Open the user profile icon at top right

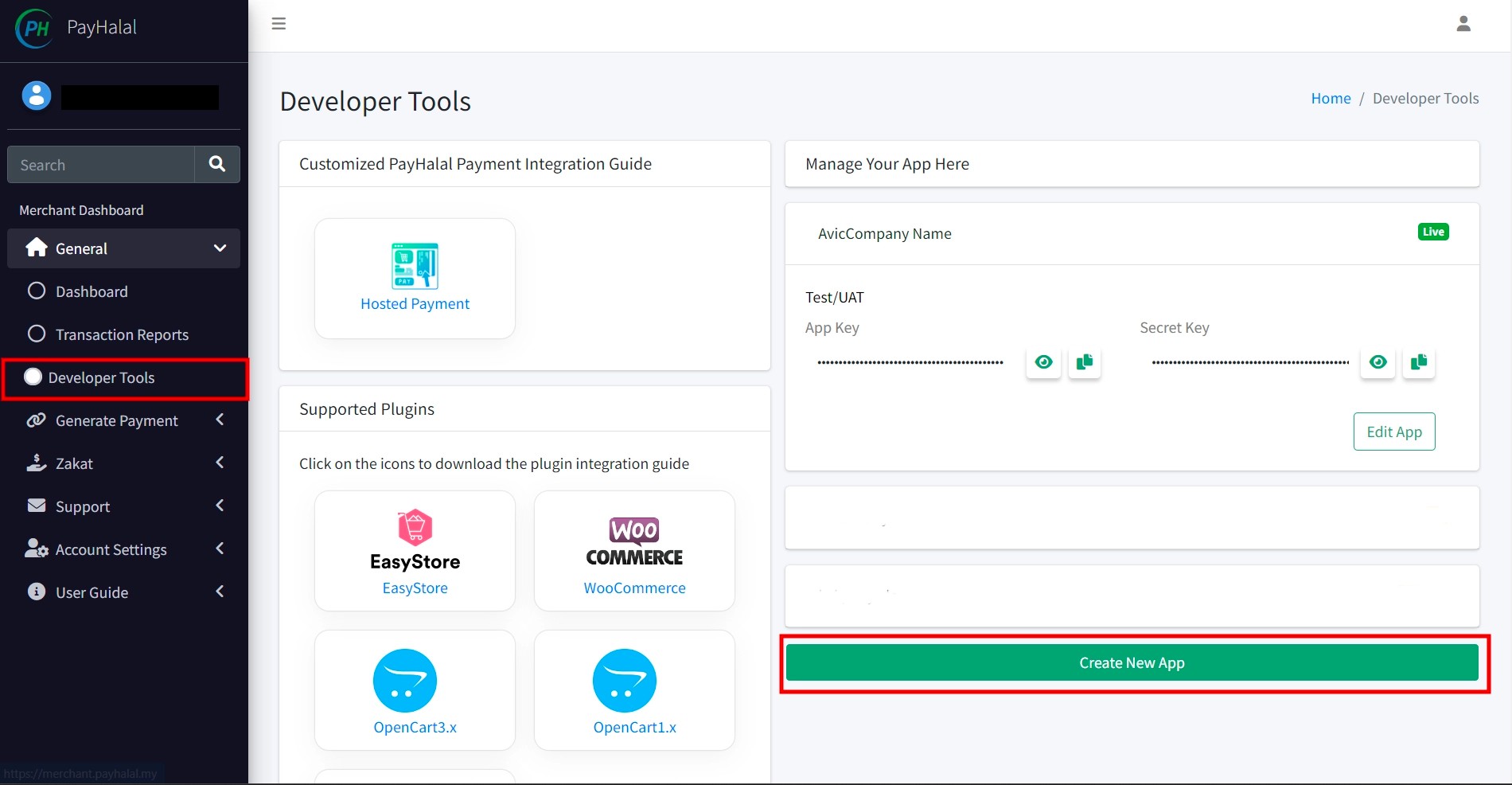(x=1463, y=24)
